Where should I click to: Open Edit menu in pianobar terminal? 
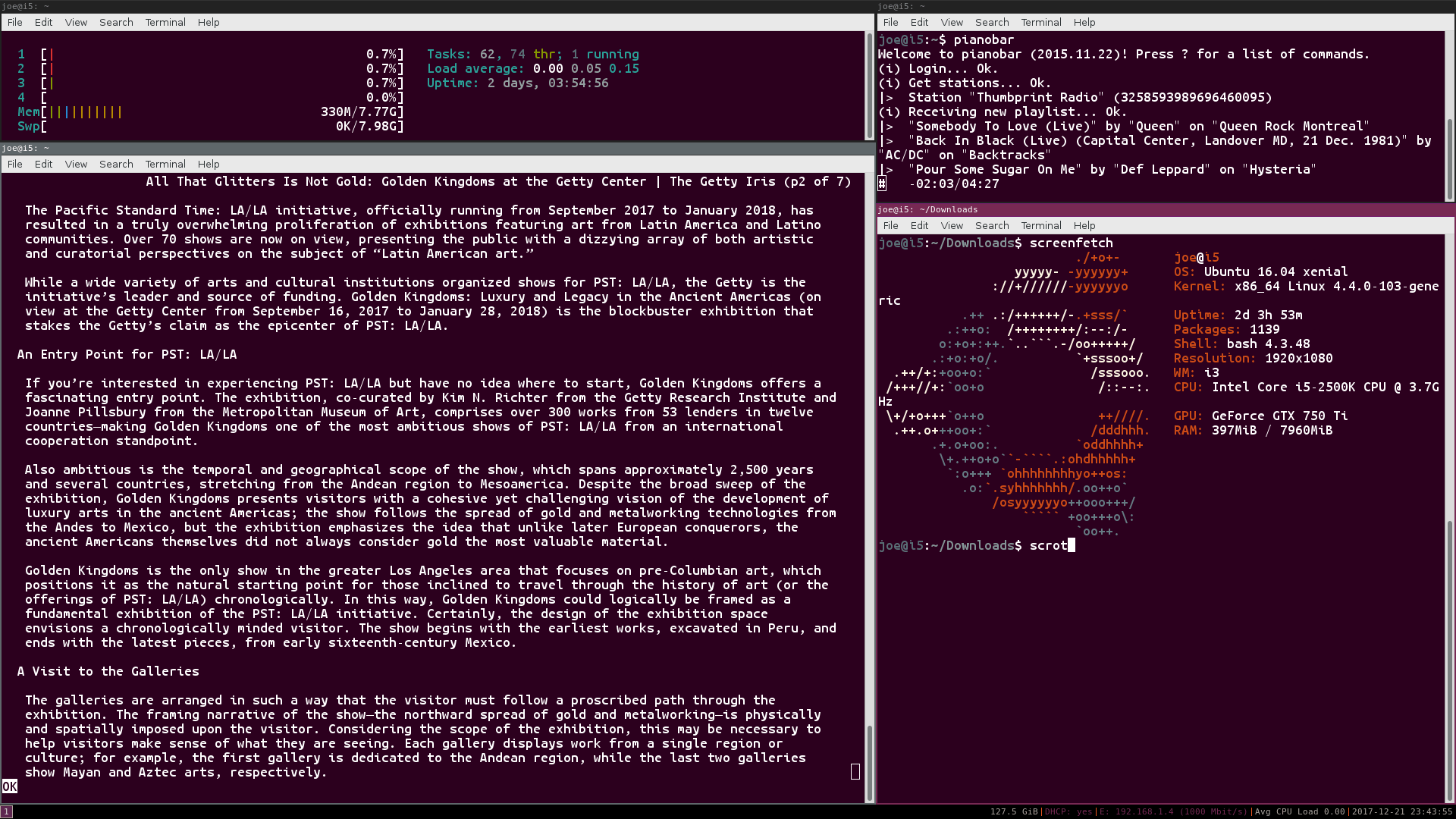click(x=920, y=22)
